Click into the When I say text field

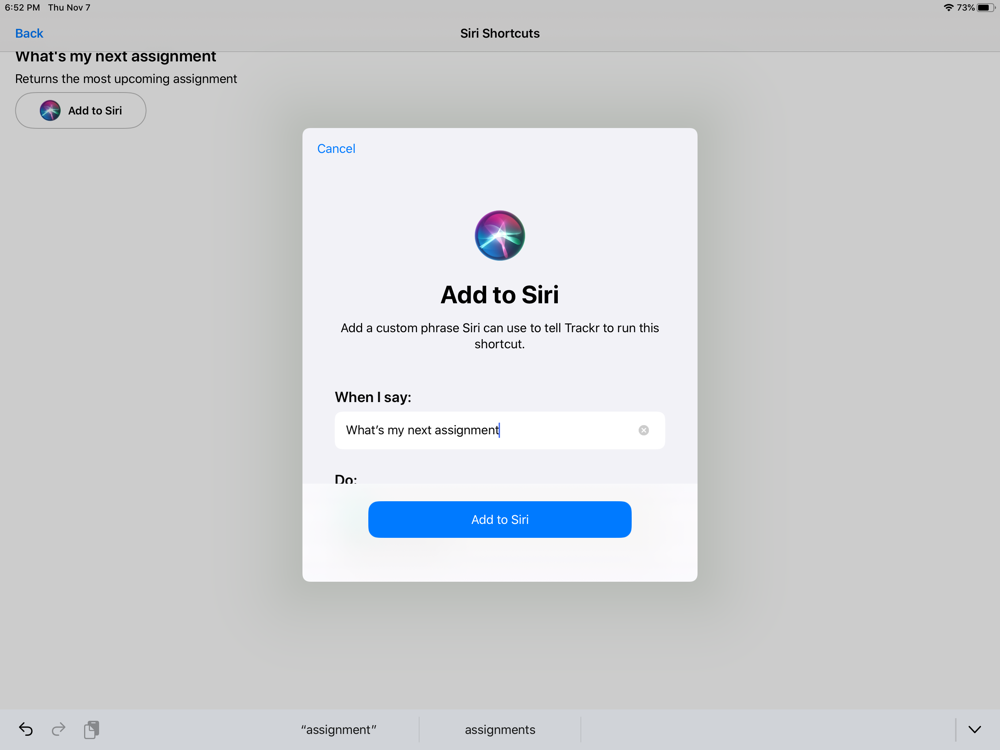(x=499, y=430)
